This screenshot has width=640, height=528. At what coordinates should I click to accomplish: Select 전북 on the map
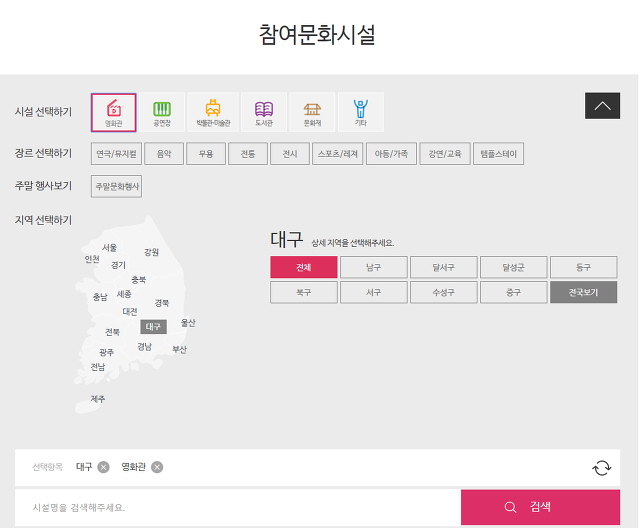pos(112,332)
